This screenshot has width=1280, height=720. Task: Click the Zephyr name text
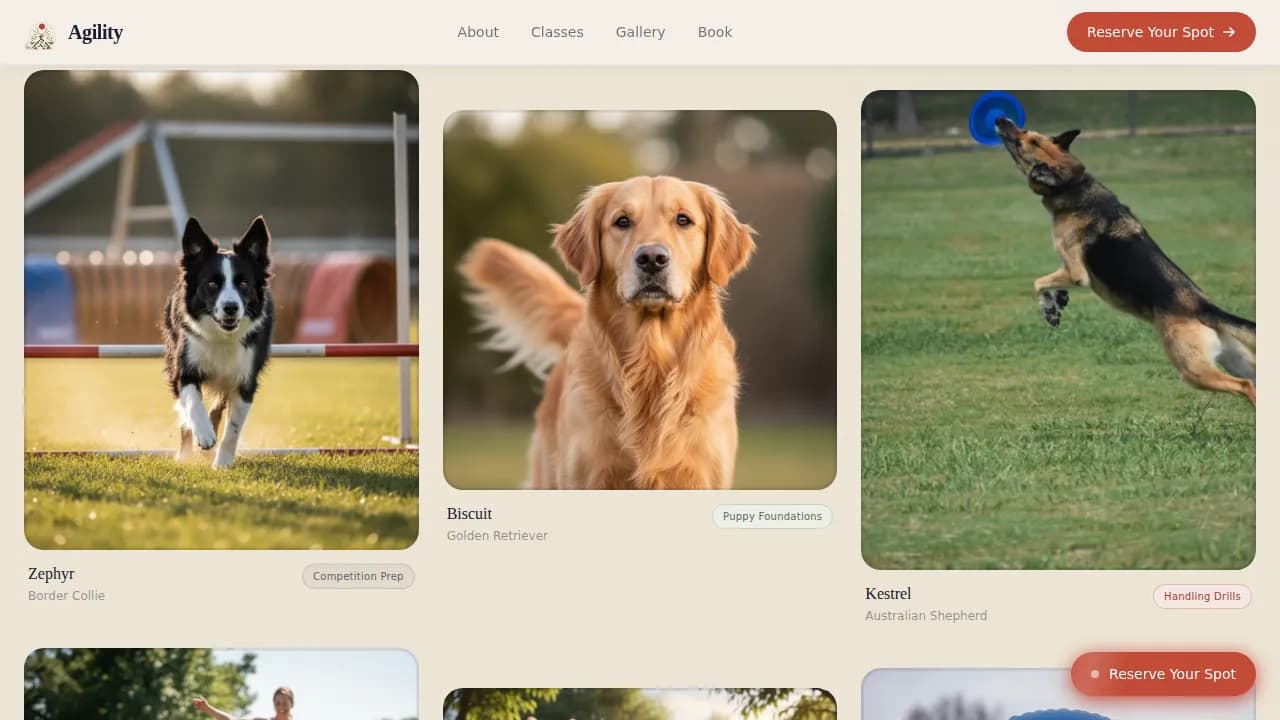51,574
